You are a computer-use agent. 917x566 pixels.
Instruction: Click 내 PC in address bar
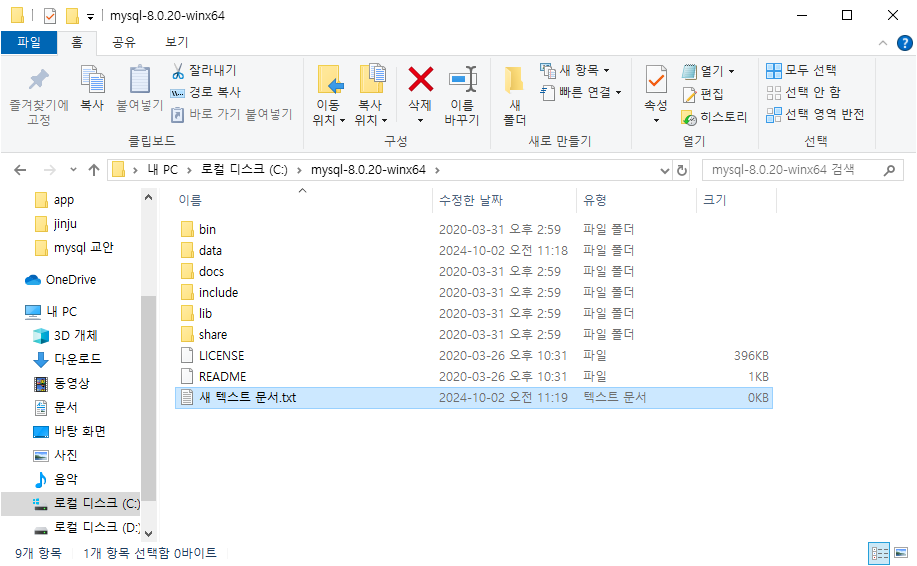coord(163,170)
